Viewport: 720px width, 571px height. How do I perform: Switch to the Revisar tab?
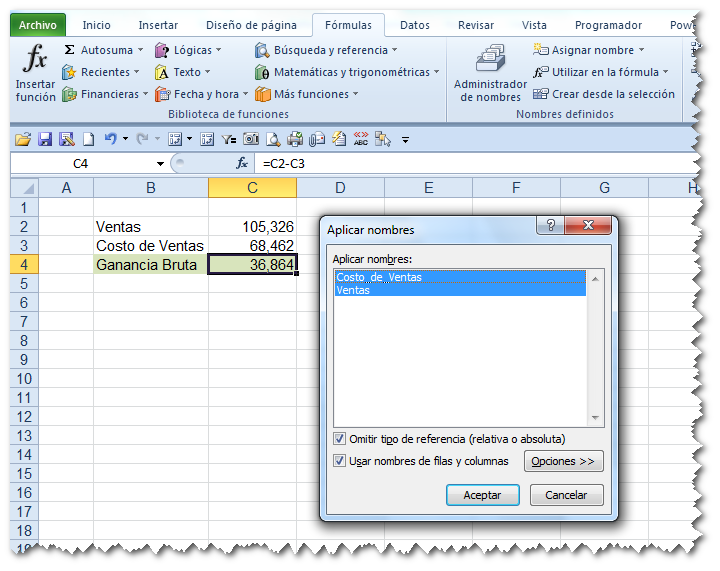click(x=476, y=25)
